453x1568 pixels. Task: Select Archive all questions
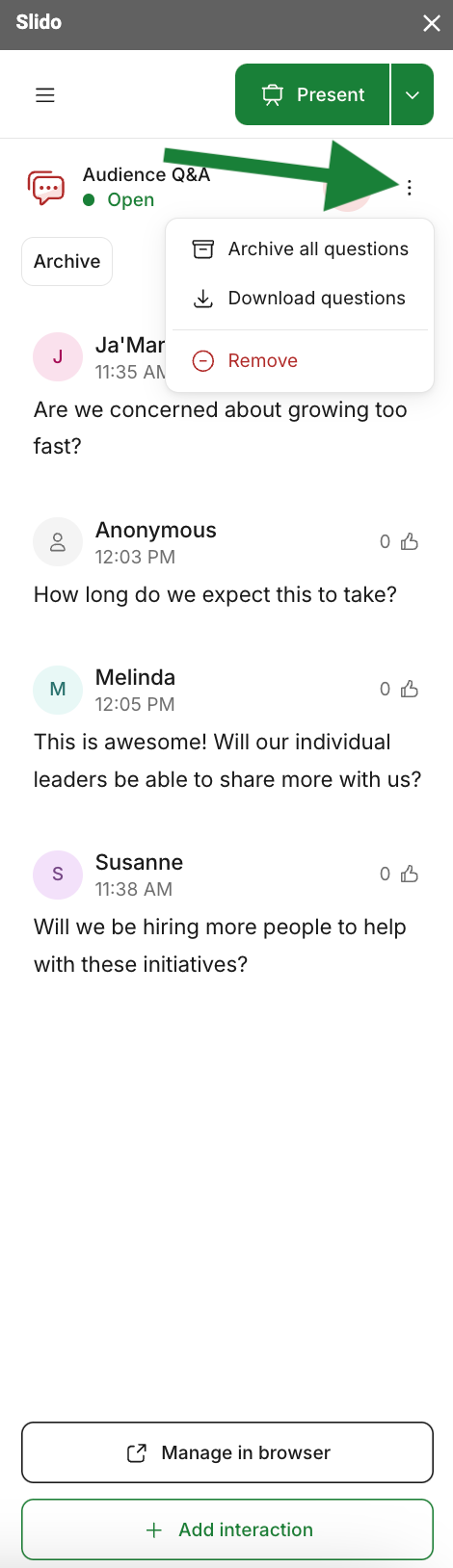point(300,248)
